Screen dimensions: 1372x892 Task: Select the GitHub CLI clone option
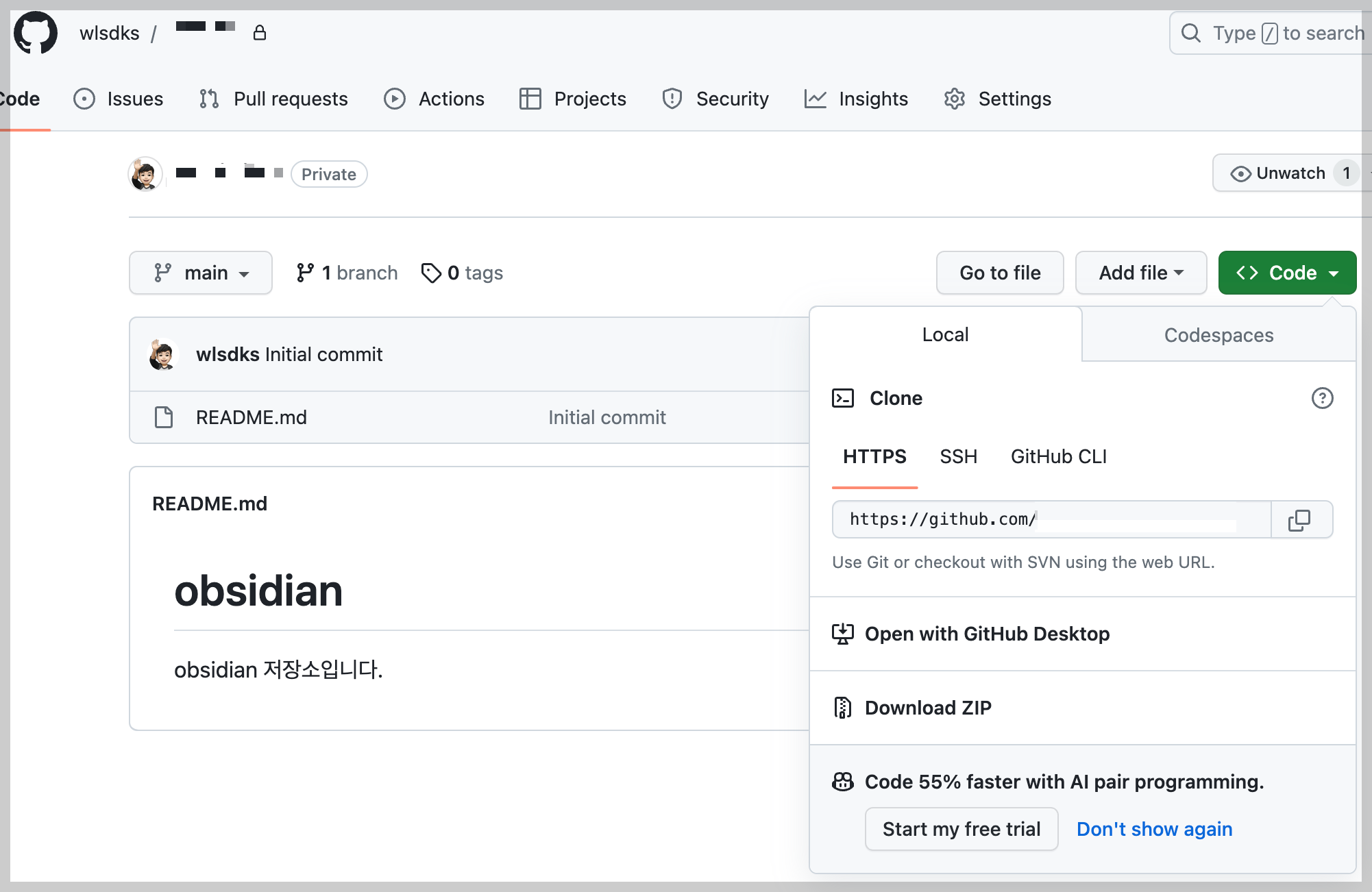(x=1058, y=456)
